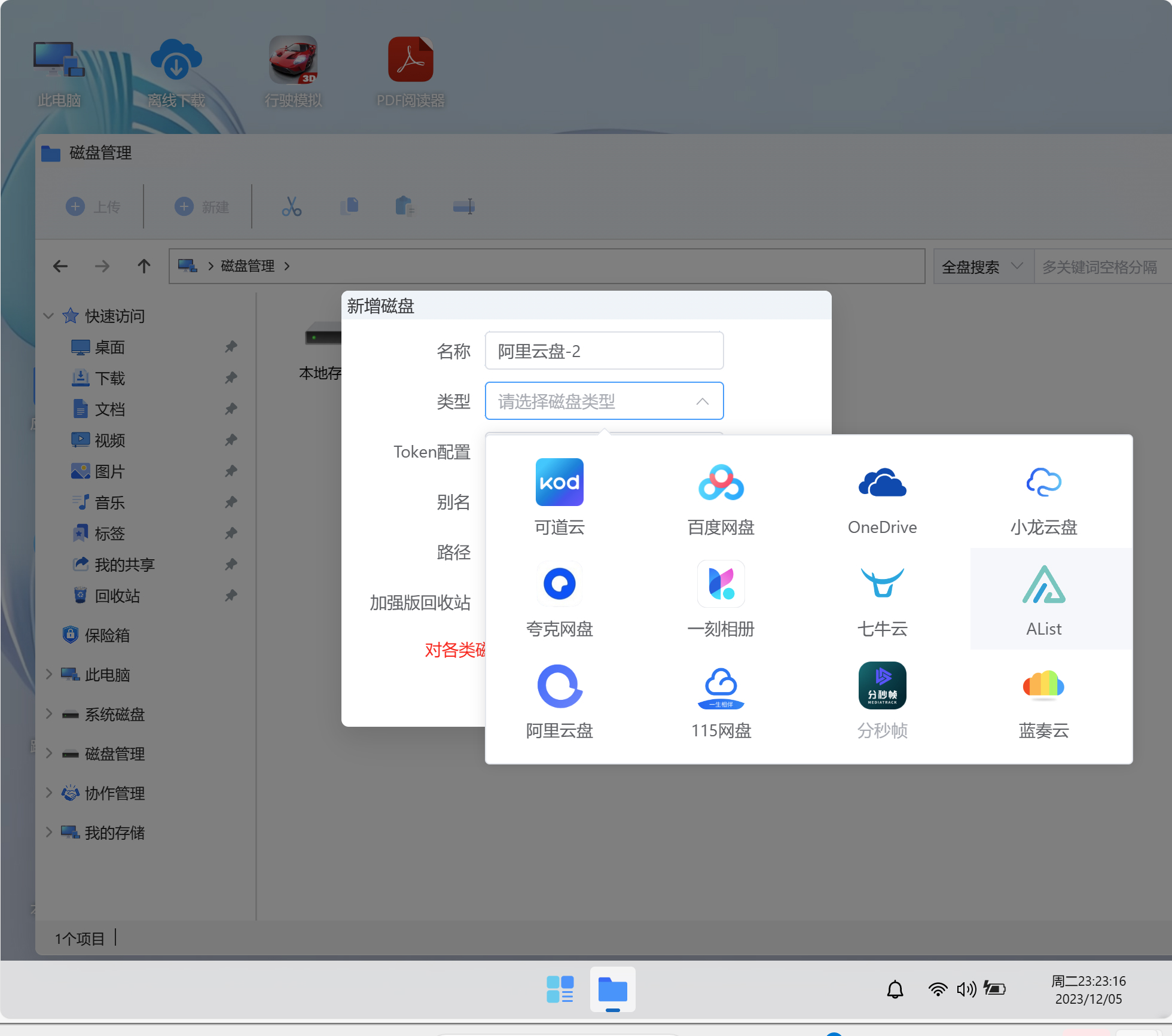Go back with left arrow
1172x1036 pixels.
[x=60, y=266]
